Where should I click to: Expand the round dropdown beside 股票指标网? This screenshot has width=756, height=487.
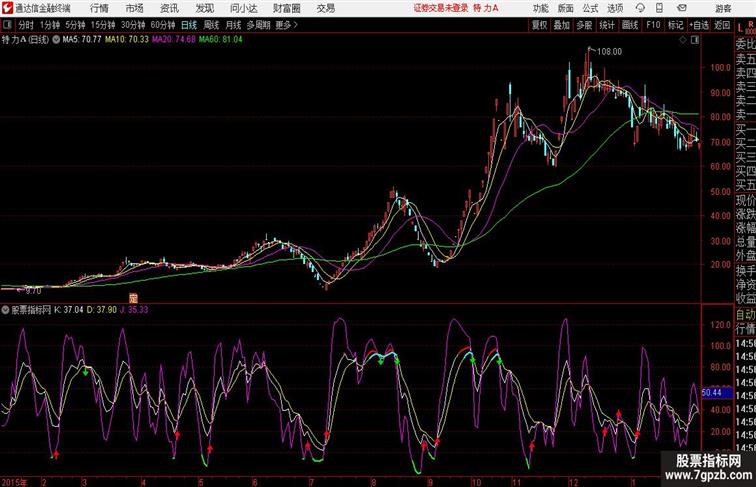tap(5, 310)
